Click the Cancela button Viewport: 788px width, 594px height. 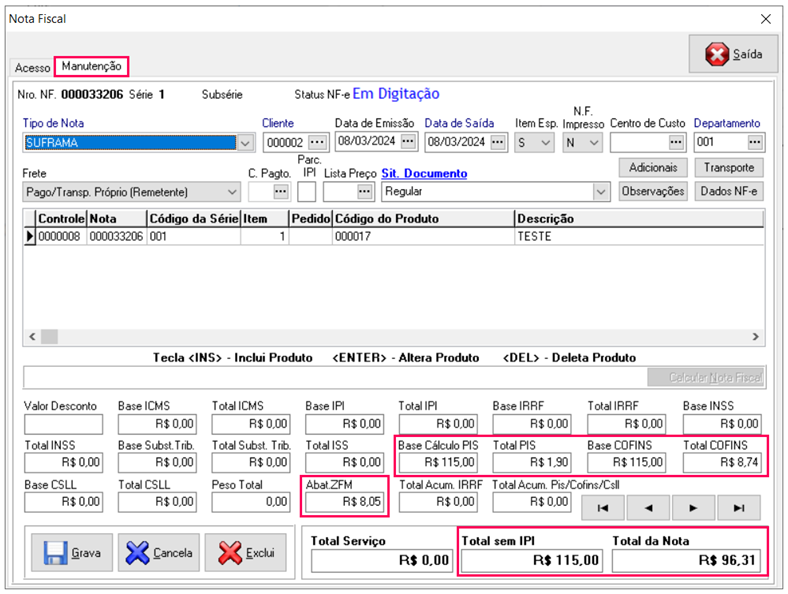pos(158,552)
